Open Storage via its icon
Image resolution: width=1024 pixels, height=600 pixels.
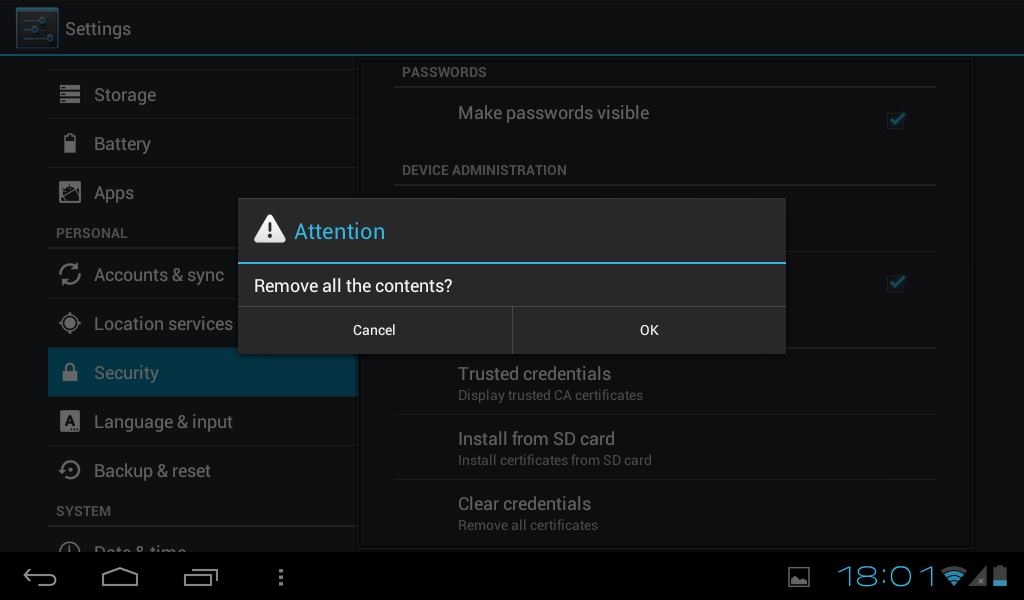(x=70, y=95)
